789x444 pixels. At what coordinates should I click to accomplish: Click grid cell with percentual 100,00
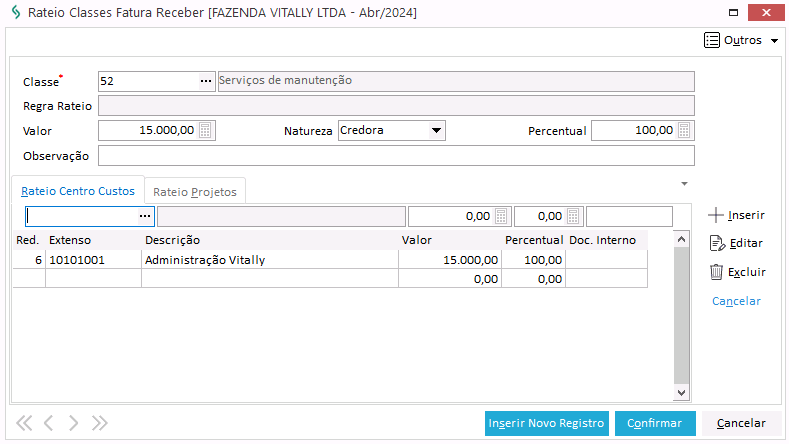(x=533, y=260)
